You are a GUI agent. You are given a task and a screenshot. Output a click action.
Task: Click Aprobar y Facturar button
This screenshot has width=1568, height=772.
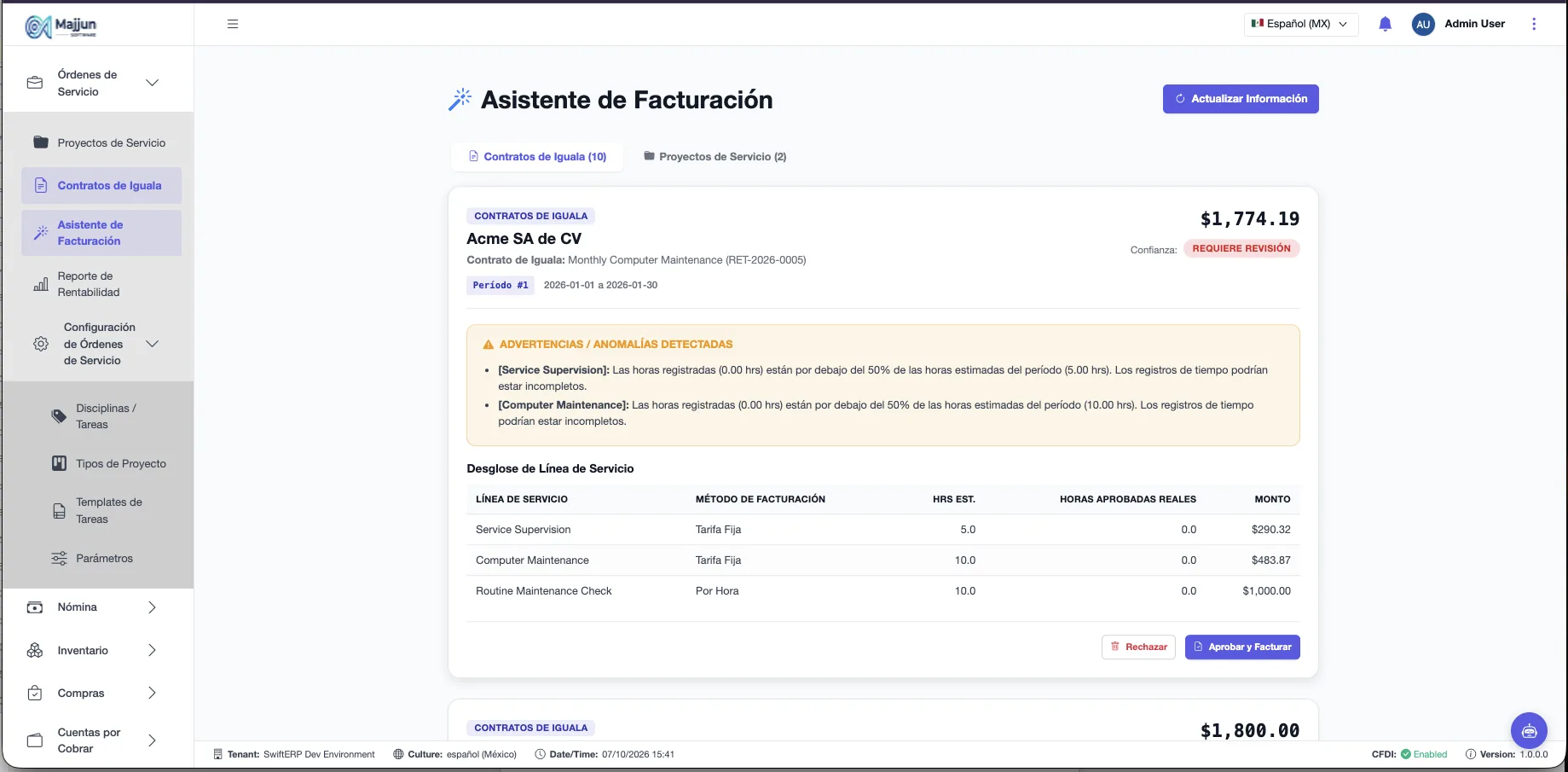tap(1242, 647)
